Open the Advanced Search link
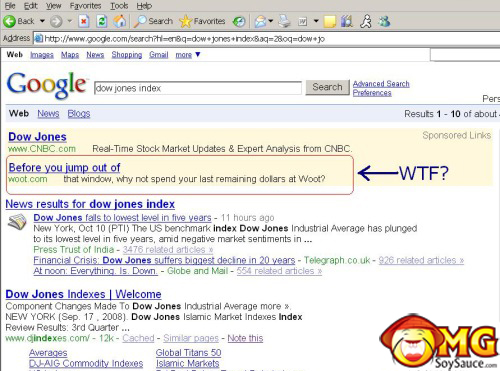The image size is (500, 371). click(x=381, y=84)
